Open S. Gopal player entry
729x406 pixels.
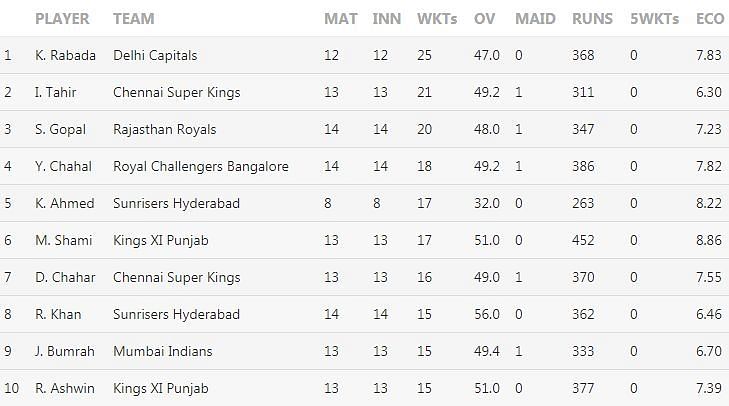60,129
